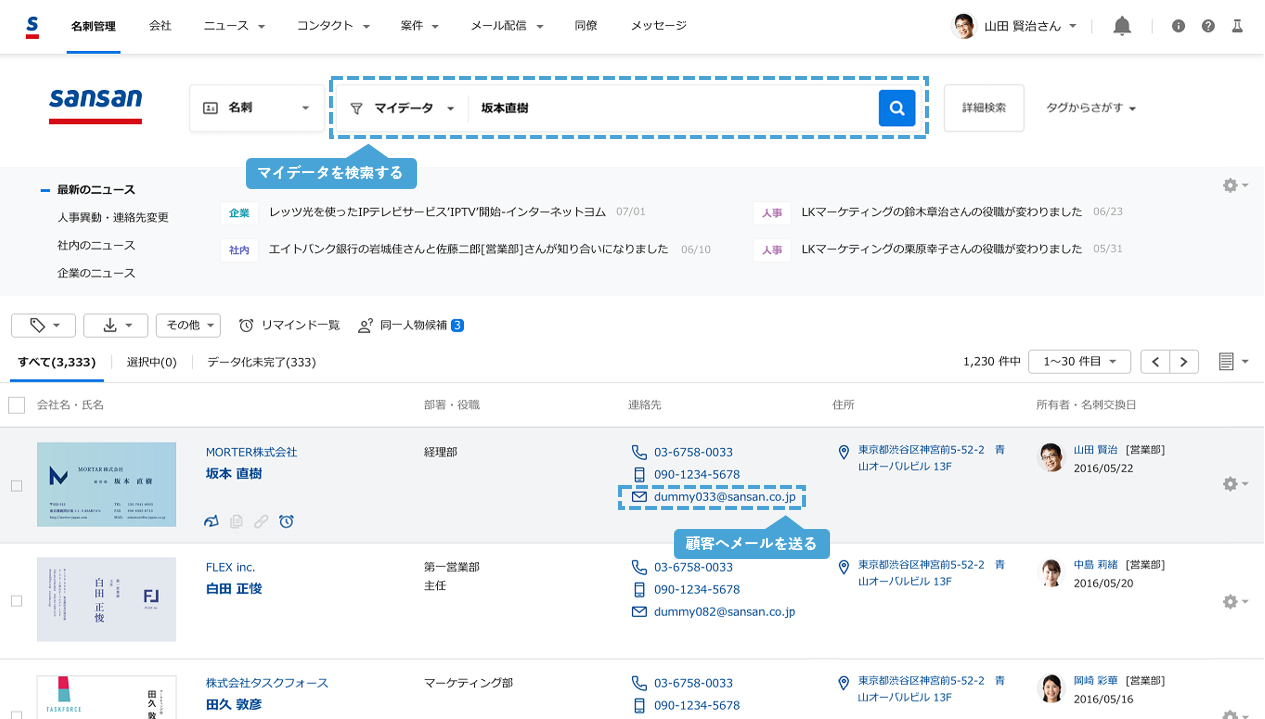The width and height of the screenshot is (1265, 719).
Task: Click the alarm clock icon under 坂本 直樹
Action: [x=286, y=521]
